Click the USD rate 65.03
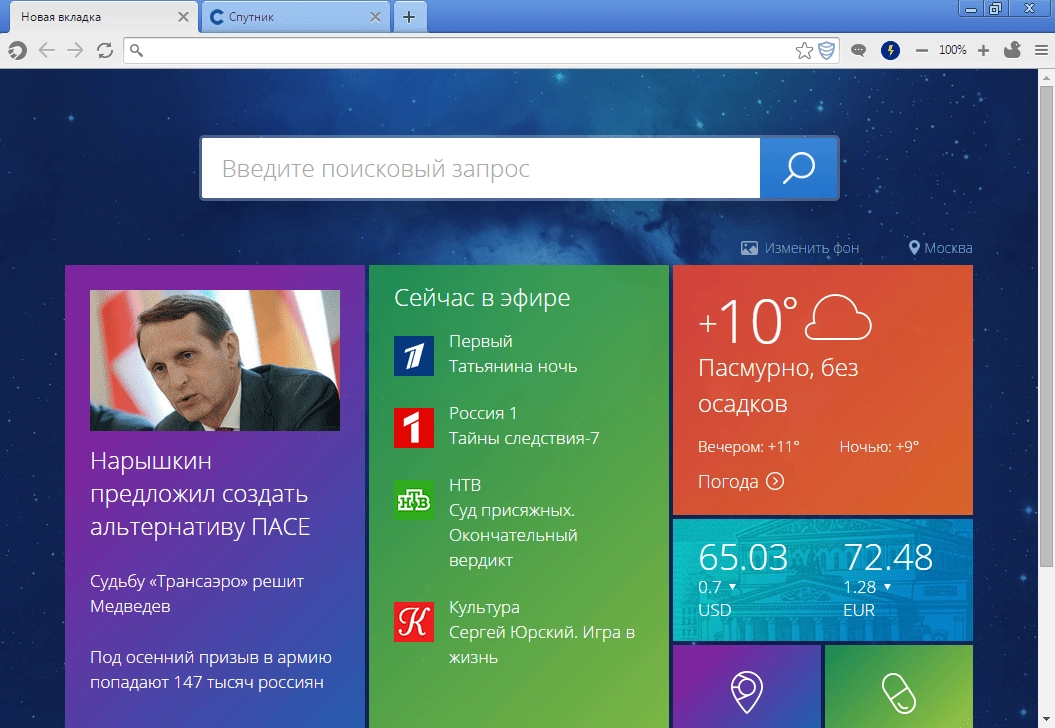 tap(743, 558)
